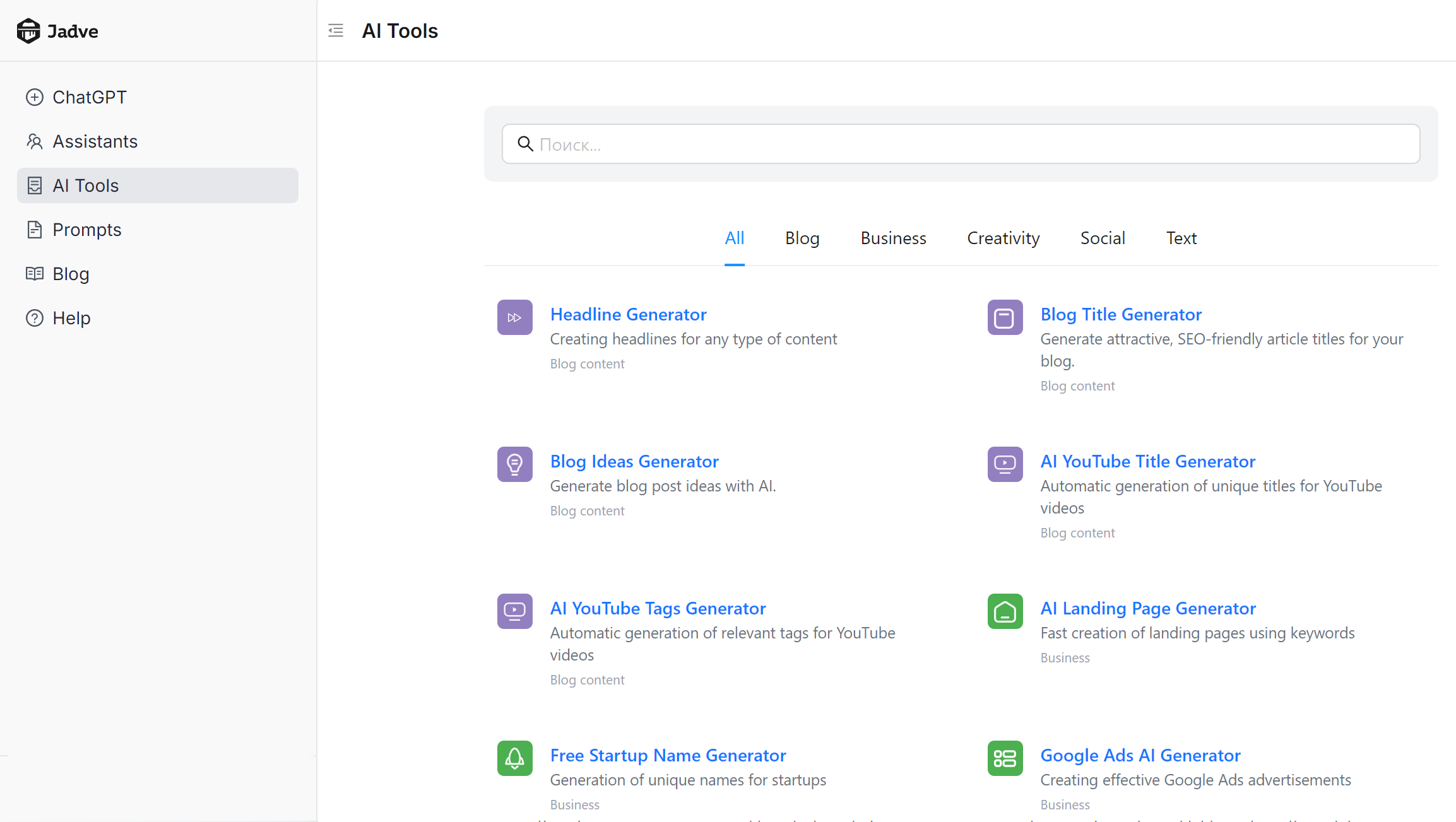
Task: Click the Blog Ideas lightbulb icon
Action: [x=514, y=464]
